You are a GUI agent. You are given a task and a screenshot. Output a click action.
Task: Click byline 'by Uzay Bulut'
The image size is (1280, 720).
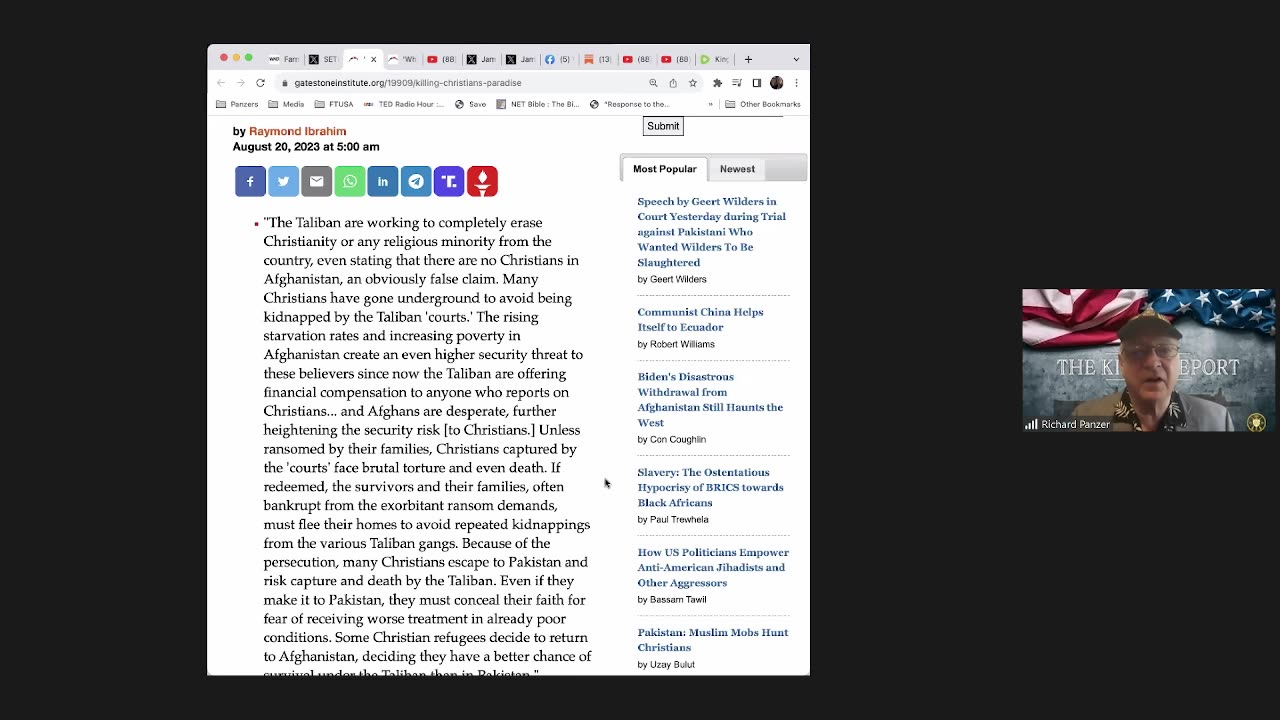[666, 664]
